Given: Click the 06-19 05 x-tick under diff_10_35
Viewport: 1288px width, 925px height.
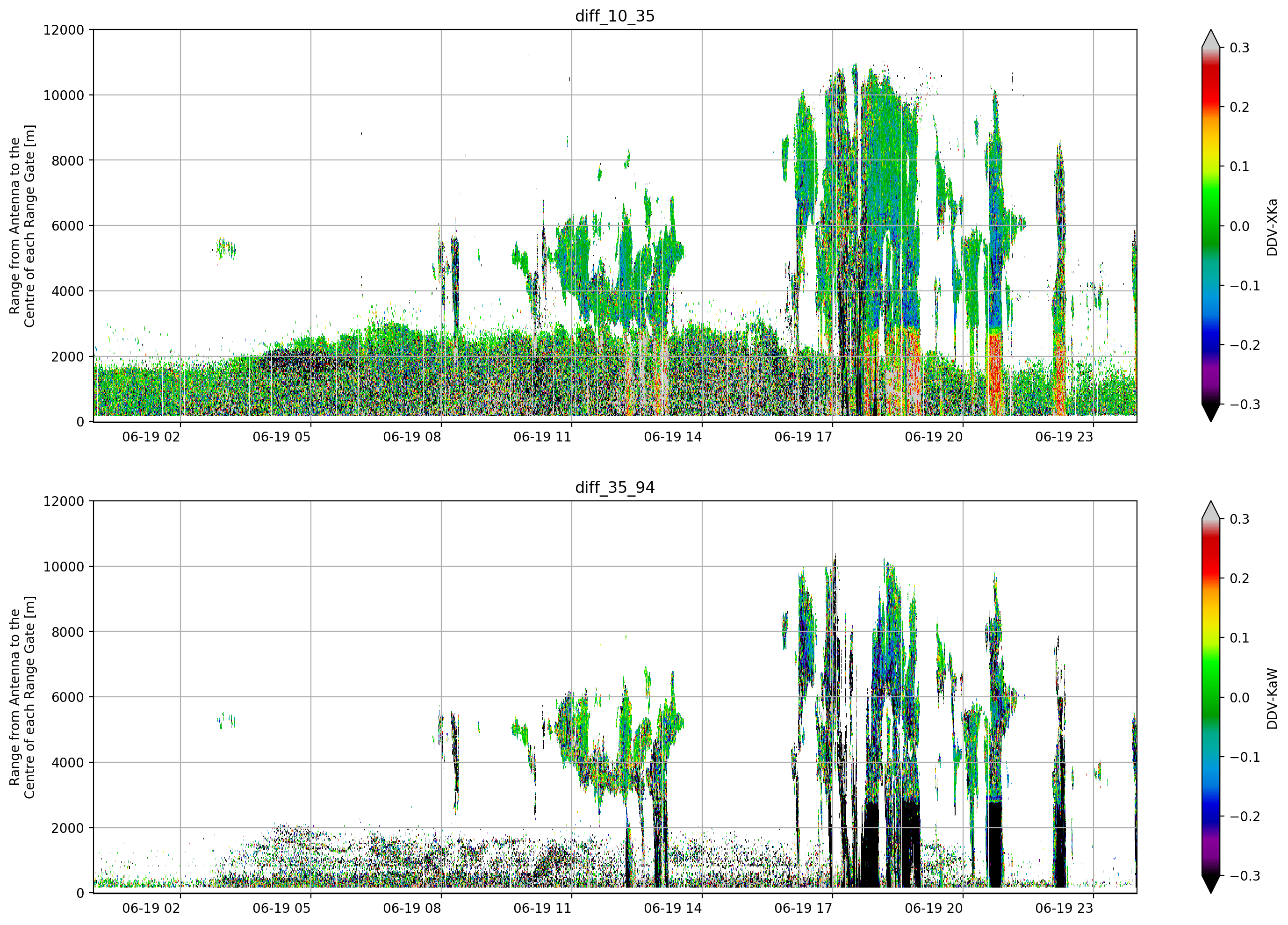Looking at the screenshot, I should (x=282, y=437).
